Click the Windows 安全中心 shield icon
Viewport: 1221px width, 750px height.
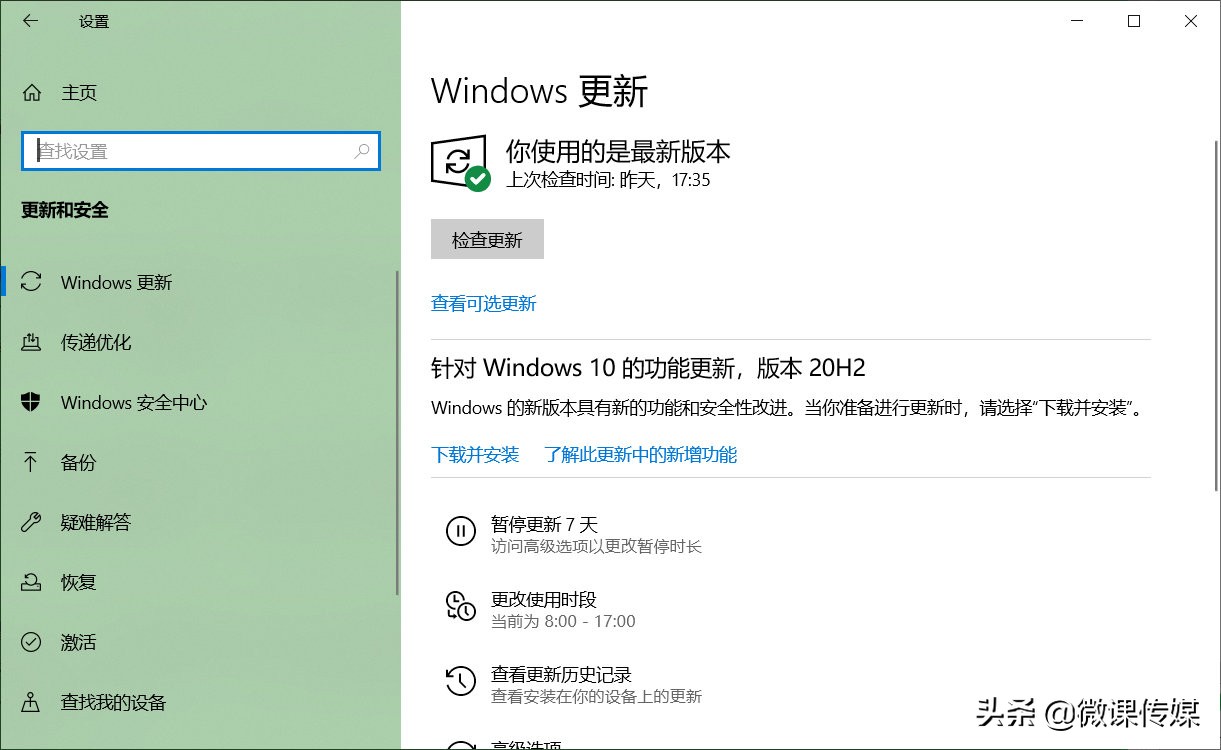point(31,402)
